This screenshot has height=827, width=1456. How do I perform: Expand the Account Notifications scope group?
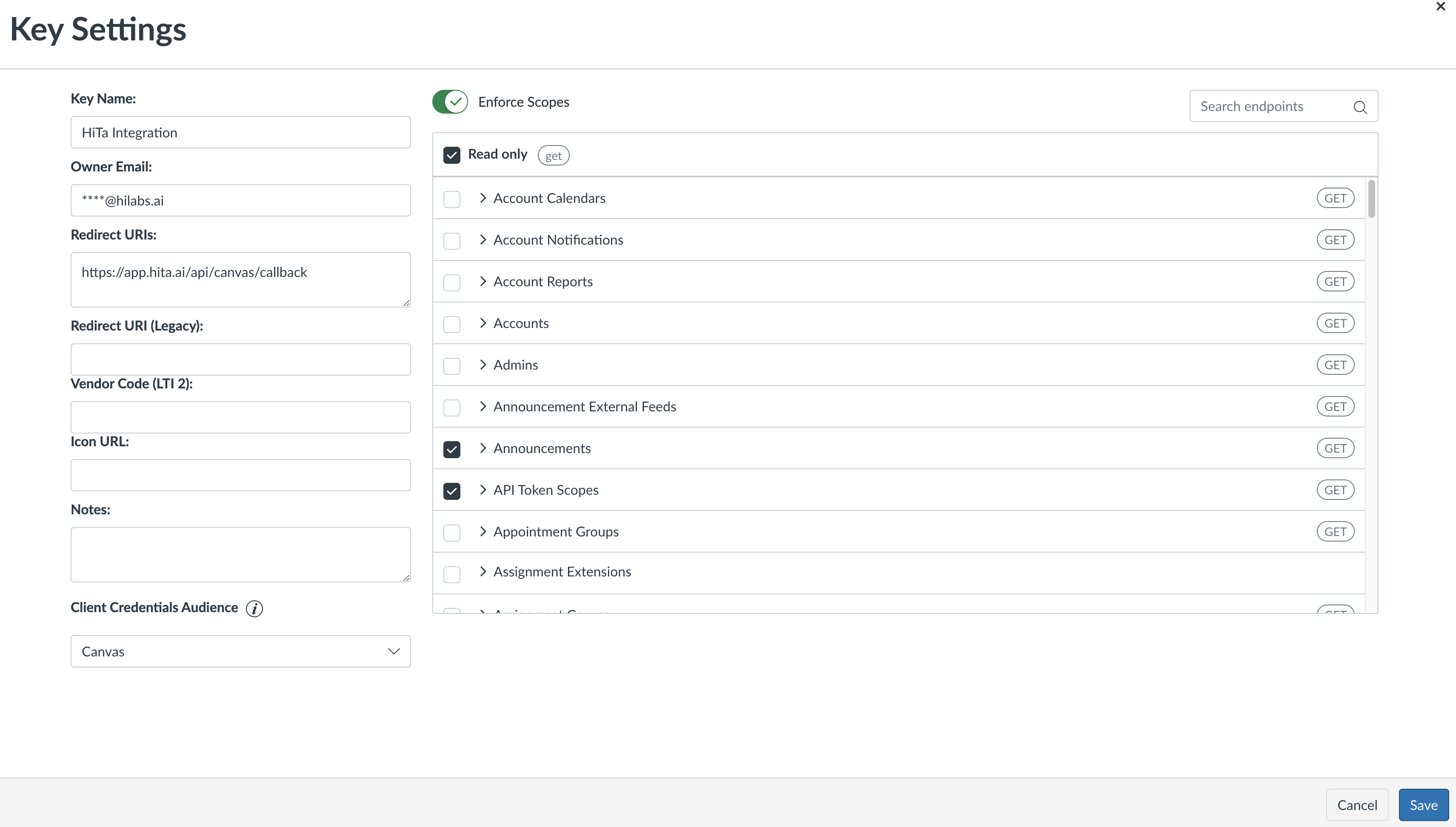(x=483, y=240)
